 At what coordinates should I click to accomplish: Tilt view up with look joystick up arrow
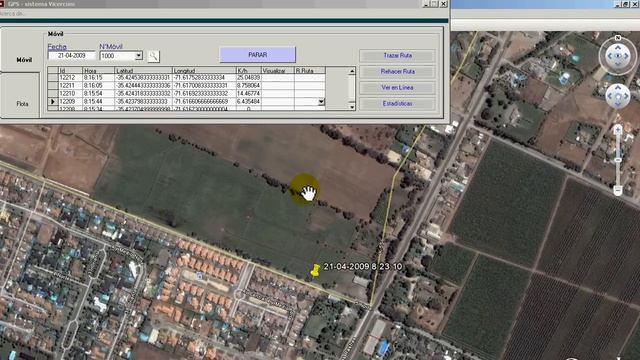618,47
